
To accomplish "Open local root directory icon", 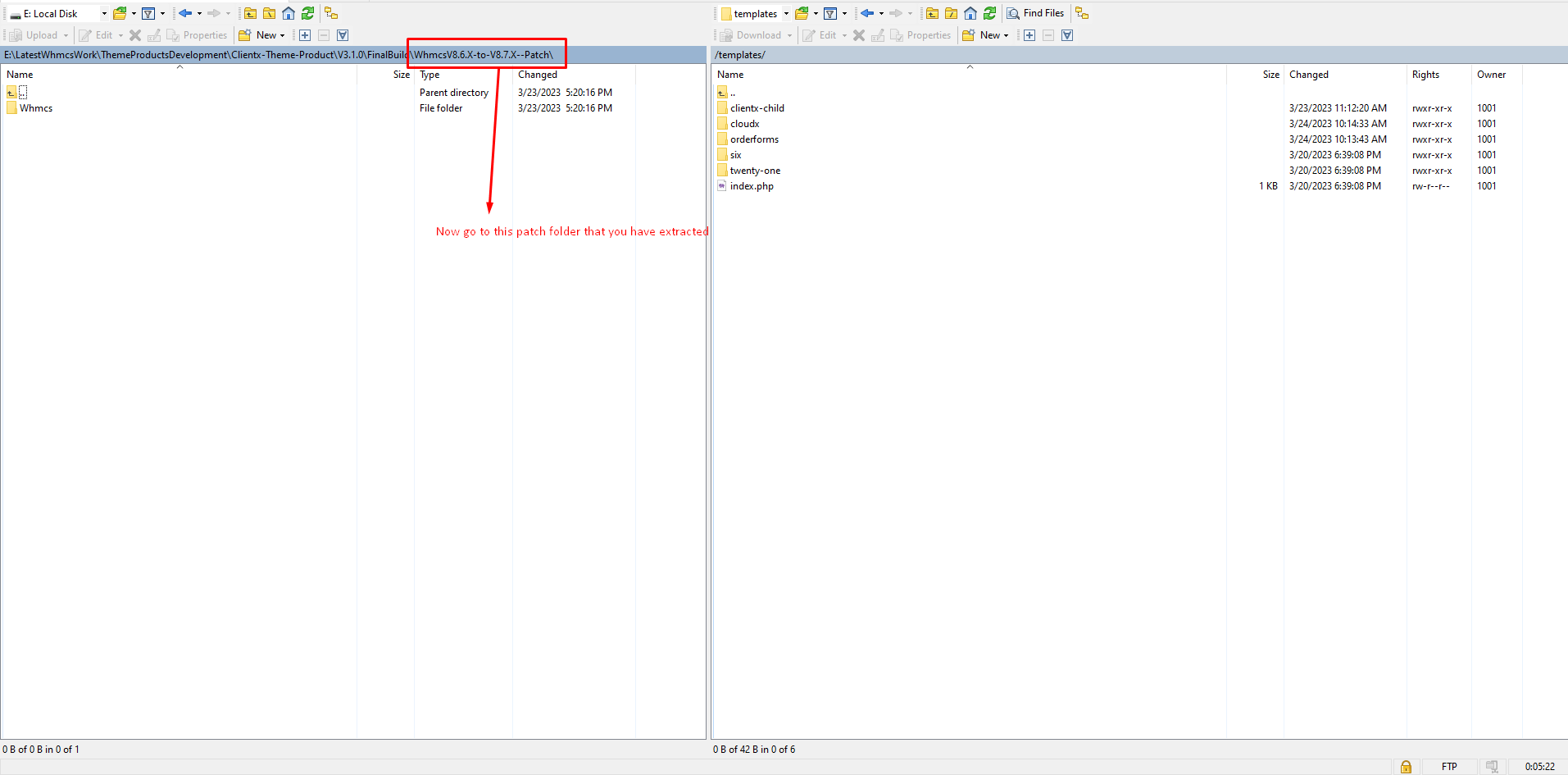I will point(269,13).
